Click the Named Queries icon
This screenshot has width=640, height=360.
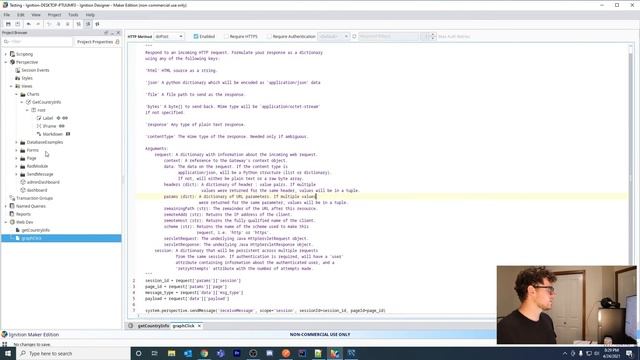pyautogui.click(x=12, y=206)
